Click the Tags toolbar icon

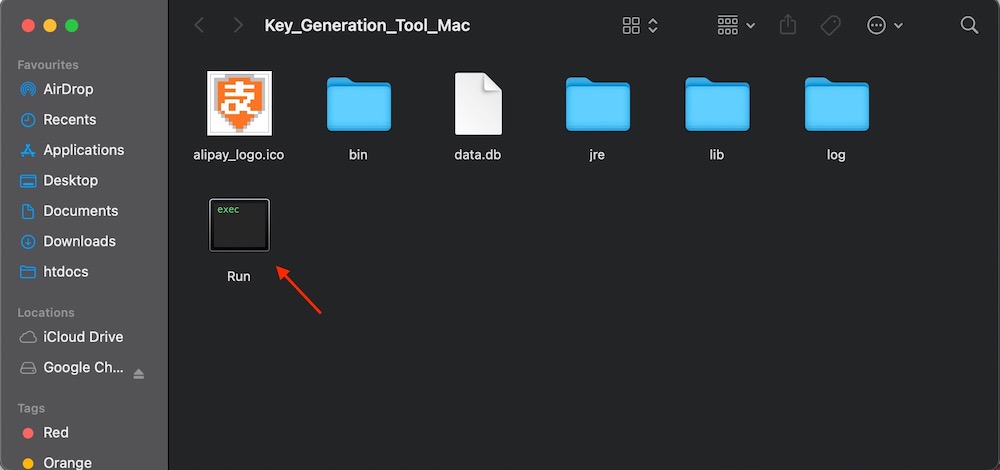tap(830, 25)
